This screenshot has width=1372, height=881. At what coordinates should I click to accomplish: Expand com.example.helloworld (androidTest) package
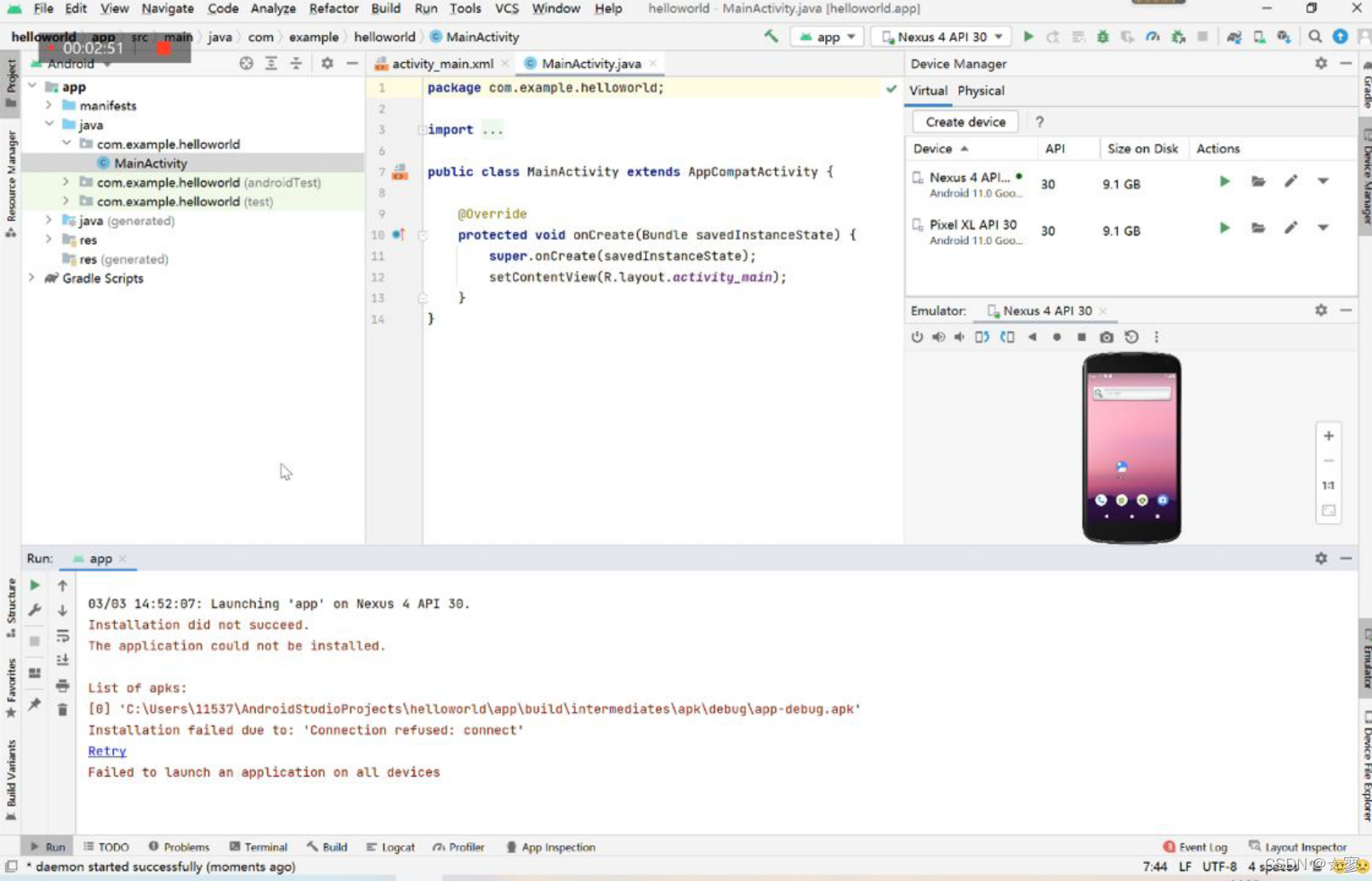pos(66,182)
